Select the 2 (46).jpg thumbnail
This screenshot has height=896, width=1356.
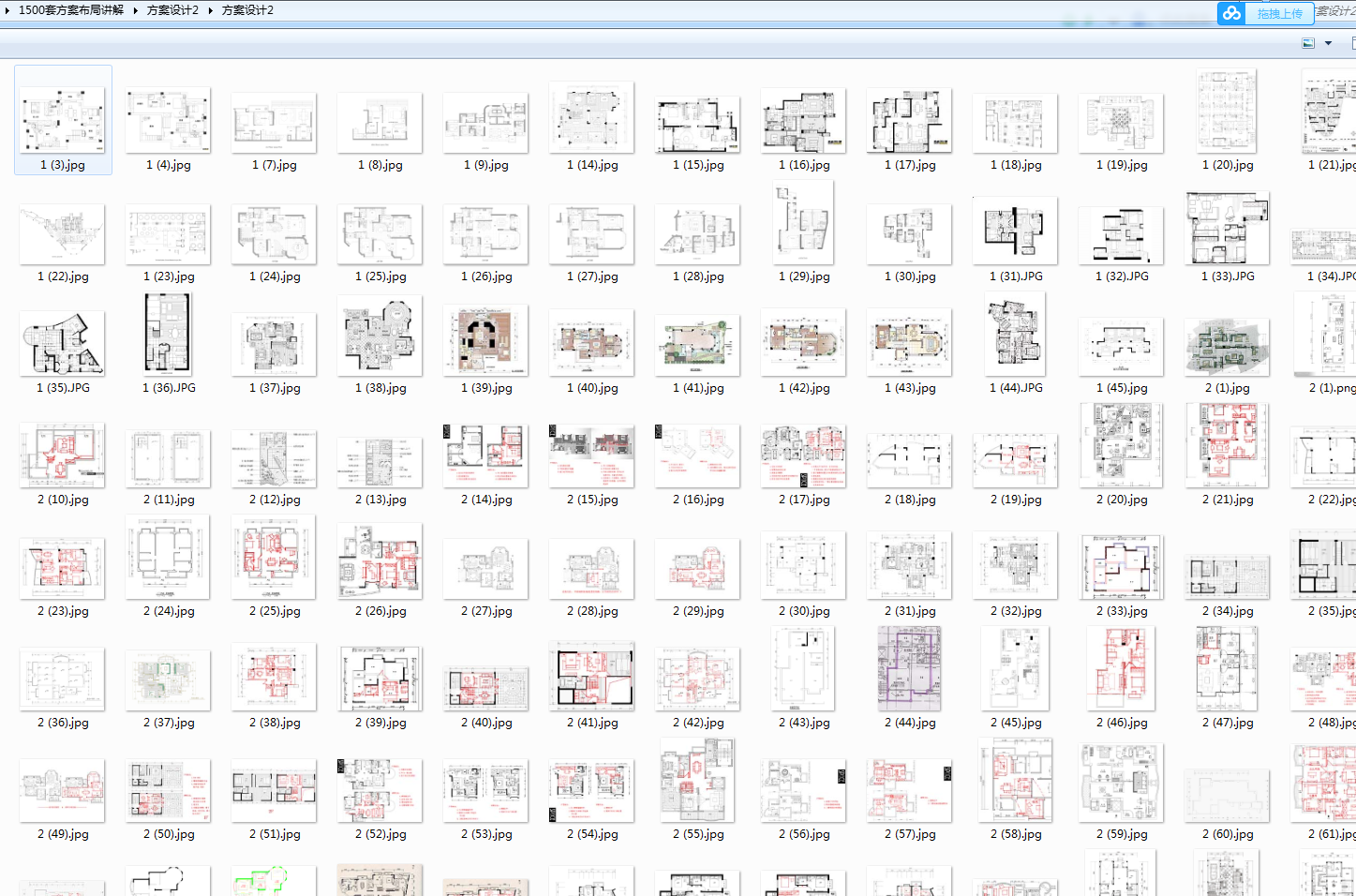(x=1122, y=668)
